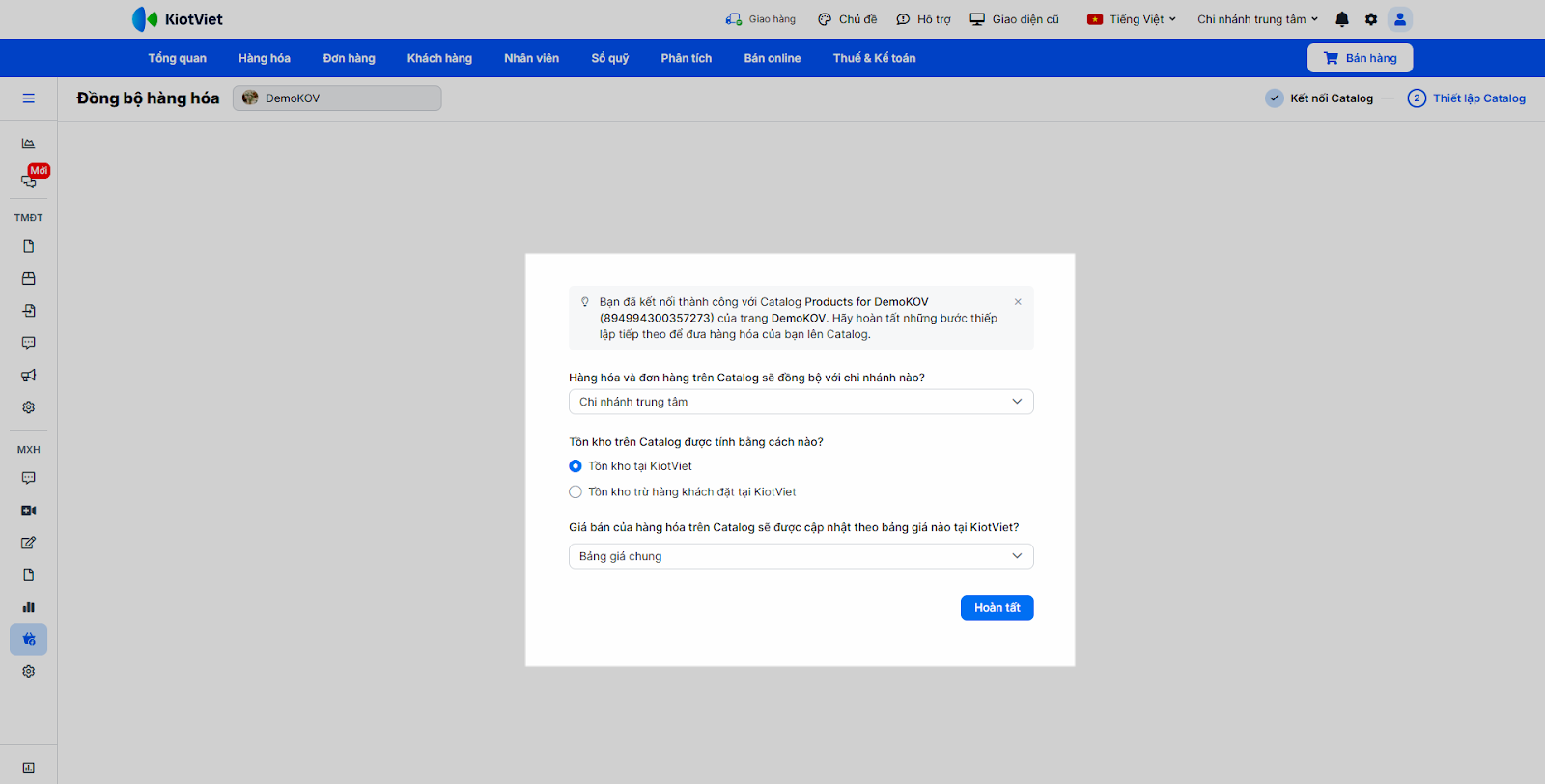Image resolution: width=1545 pixels, height=784 pixels.
Task: Click the pencil edit icon in sidebar
Action: point(29,543)
